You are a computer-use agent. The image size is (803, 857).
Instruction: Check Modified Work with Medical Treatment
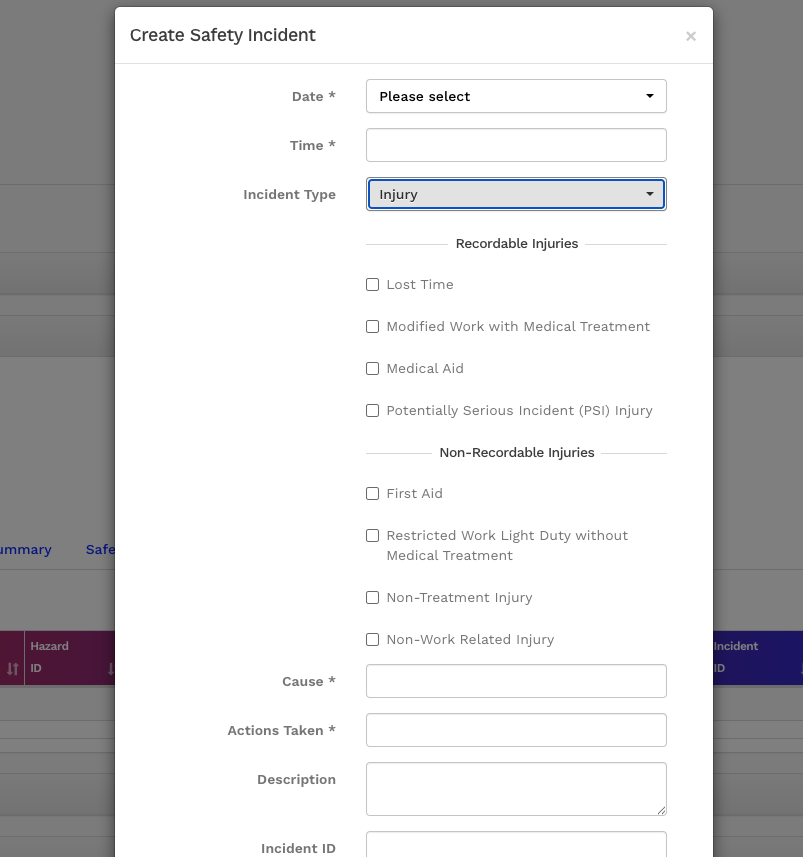click(x=372, y=326)
